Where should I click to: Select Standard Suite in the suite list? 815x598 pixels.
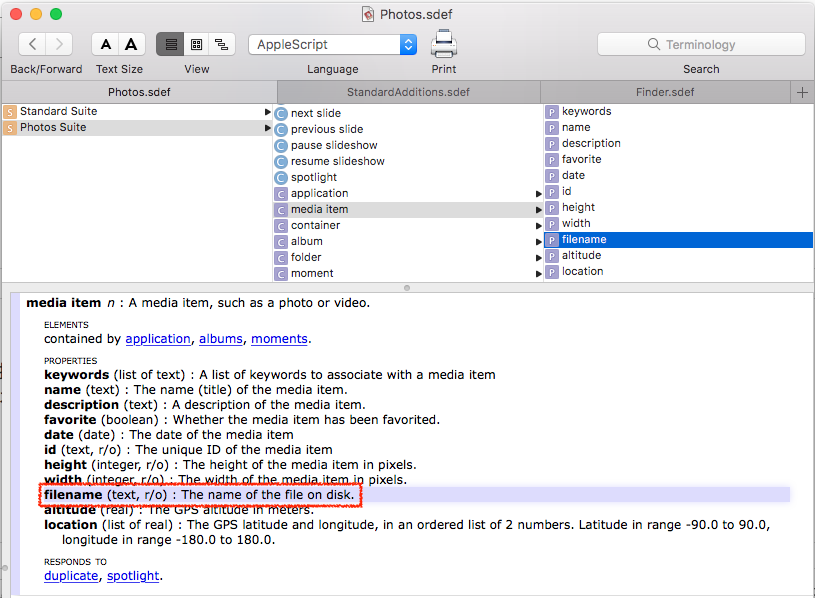click(137, 112)
